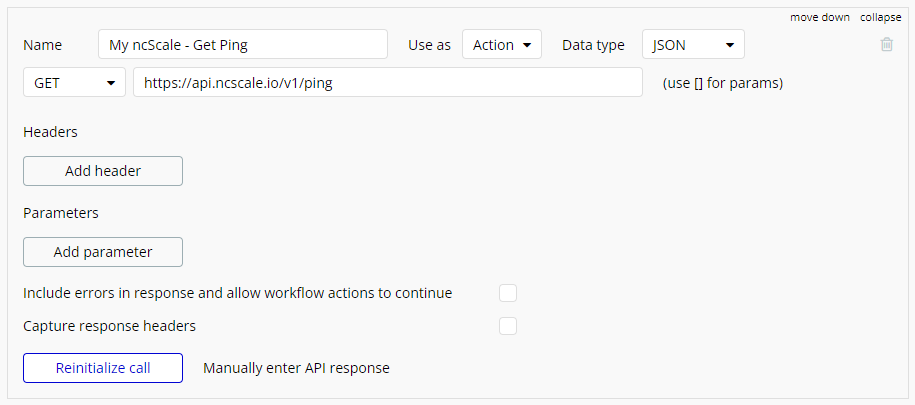Click the Headers section label

(50, 132)
